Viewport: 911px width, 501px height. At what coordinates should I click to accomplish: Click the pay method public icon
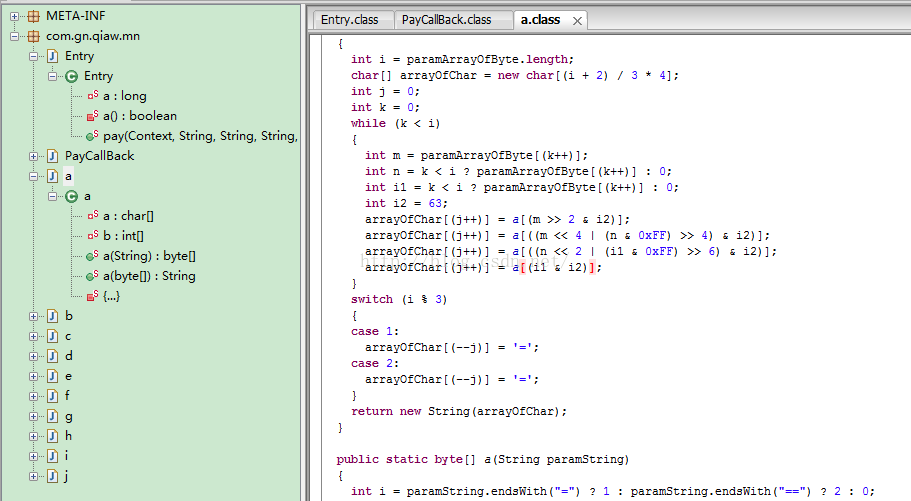92,136
